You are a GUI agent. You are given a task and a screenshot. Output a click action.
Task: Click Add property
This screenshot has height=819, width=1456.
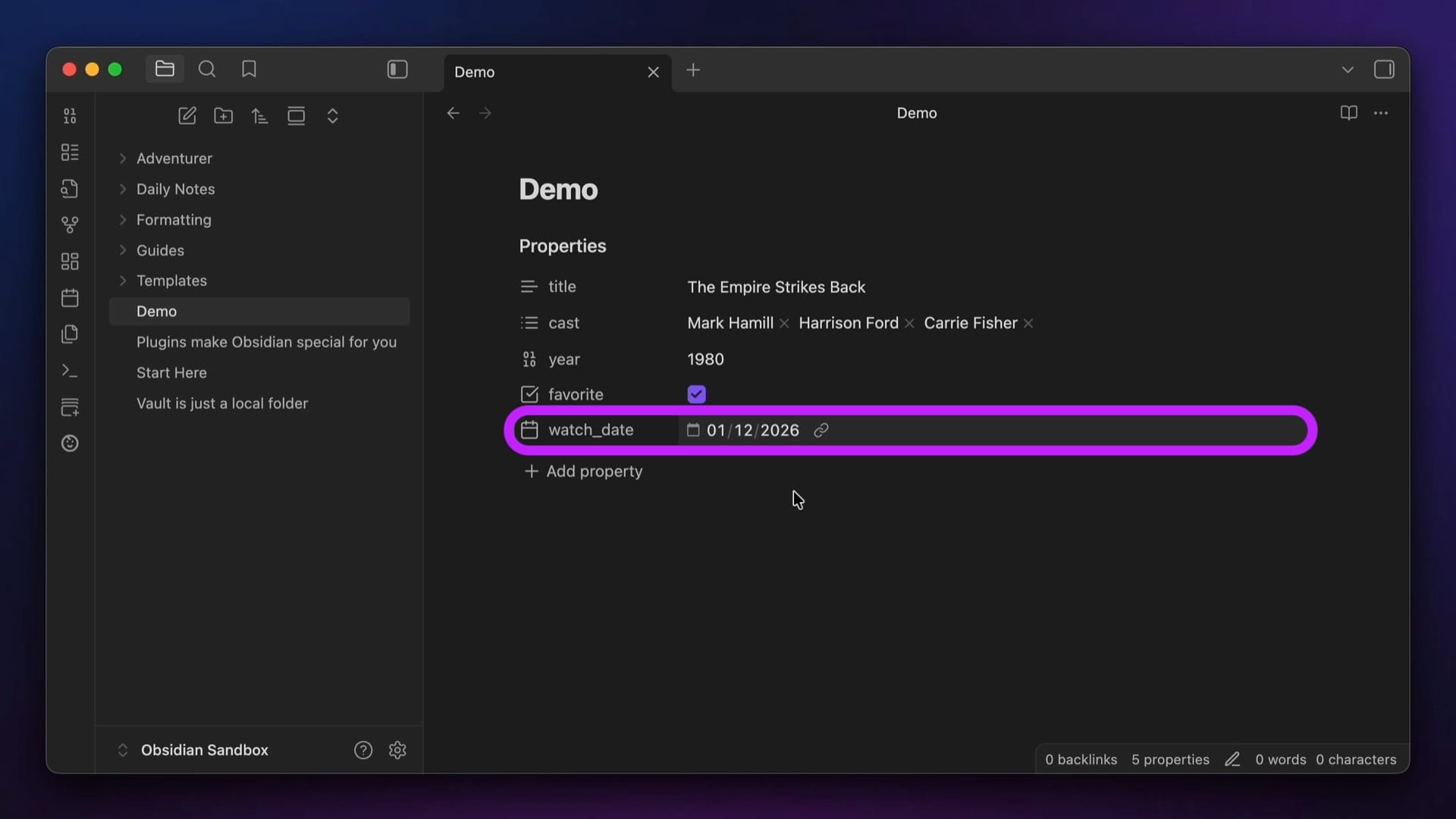(x=584, y=472)
